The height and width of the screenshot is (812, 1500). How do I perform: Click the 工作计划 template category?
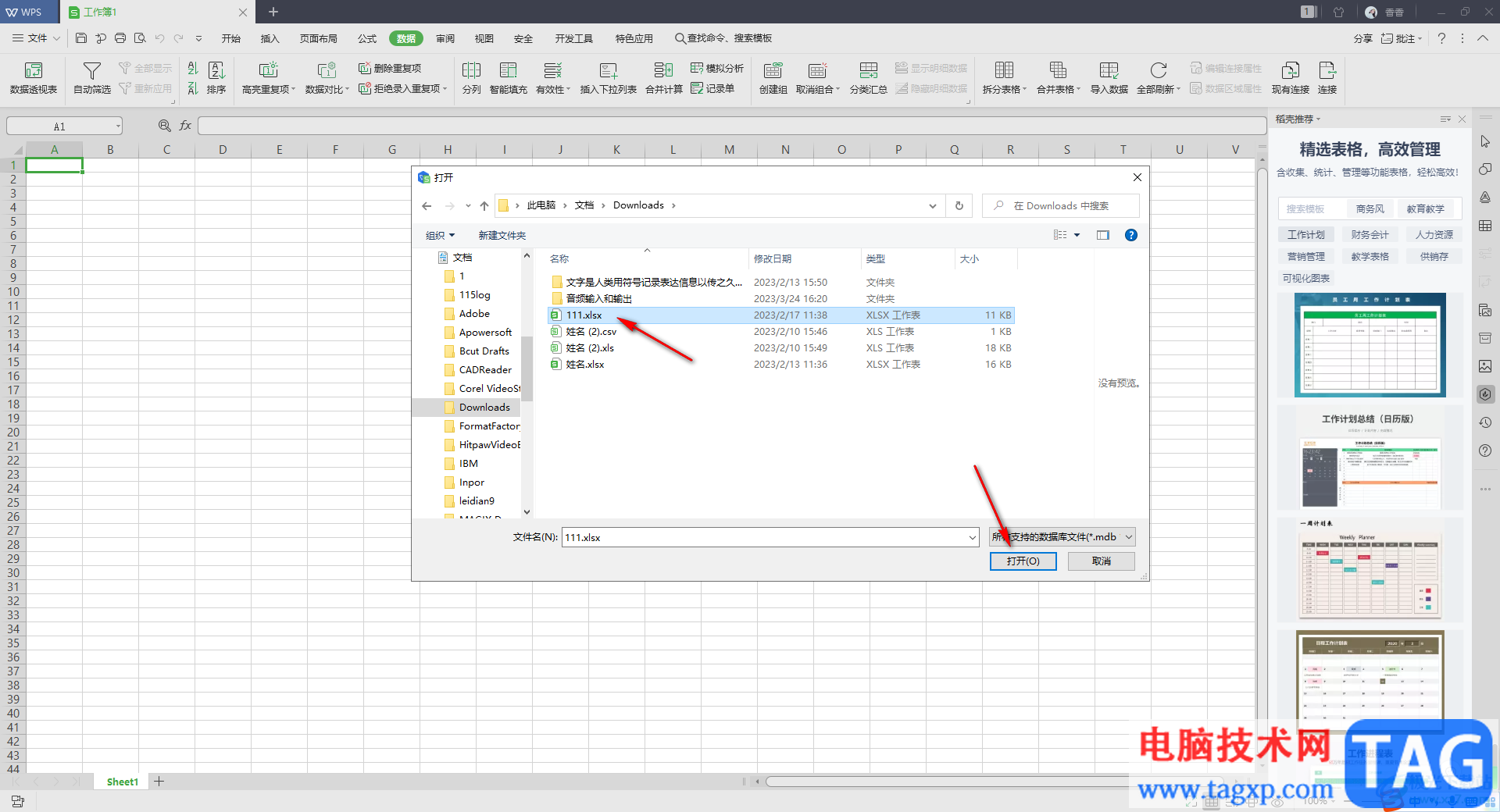tap(1305, 234)
